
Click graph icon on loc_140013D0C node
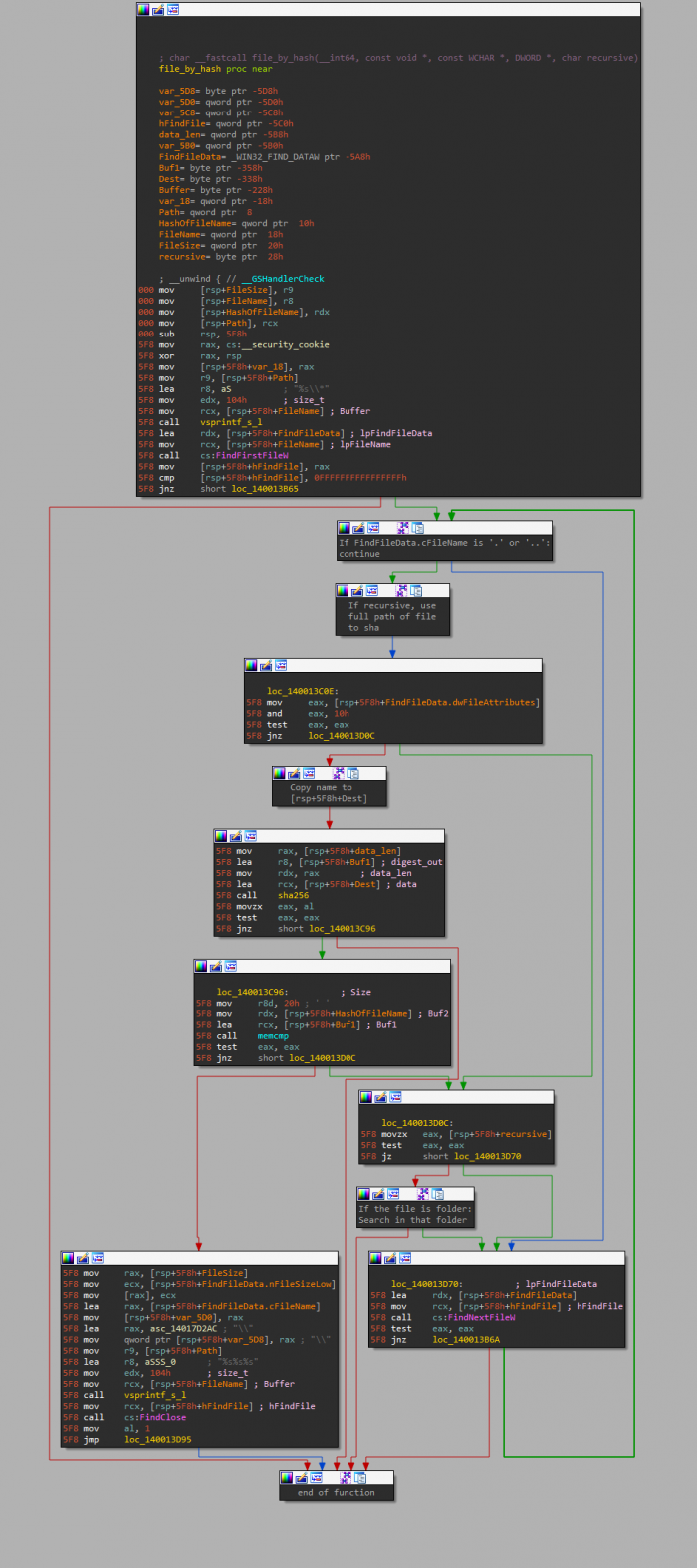click(x=395, y=1097)
